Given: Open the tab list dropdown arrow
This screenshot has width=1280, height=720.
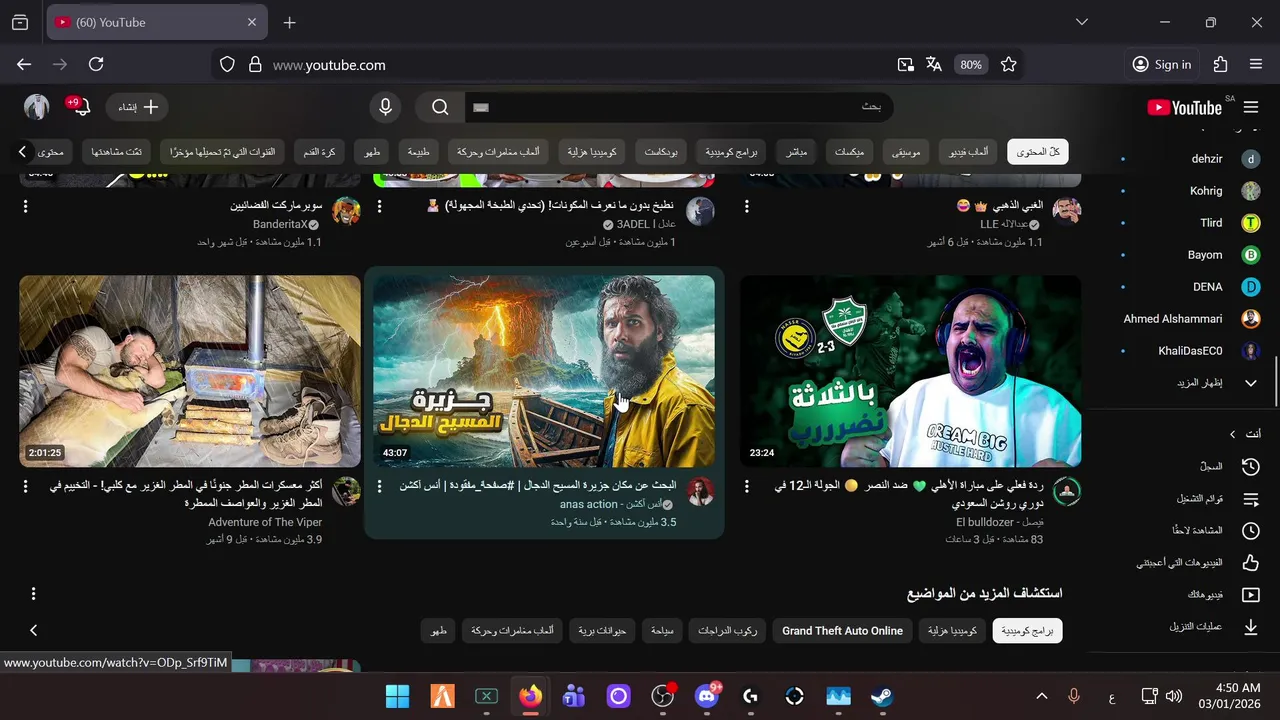Looking at the screenshot, I should pos(1081,22).
